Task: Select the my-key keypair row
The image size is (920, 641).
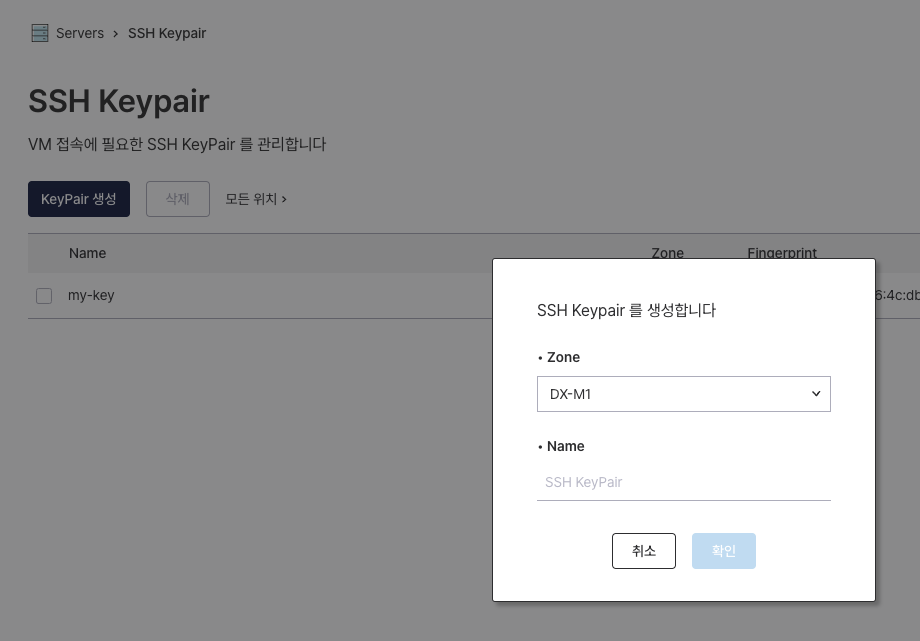Action: (x=91, y=295)
